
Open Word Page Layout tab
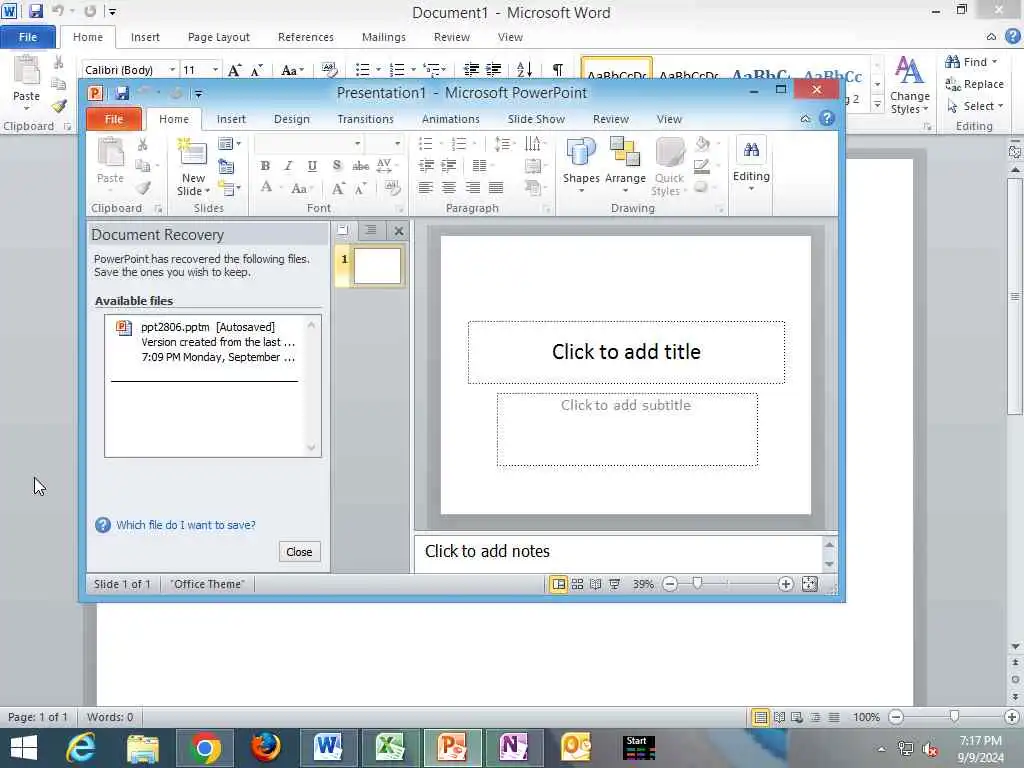point(218,37)
